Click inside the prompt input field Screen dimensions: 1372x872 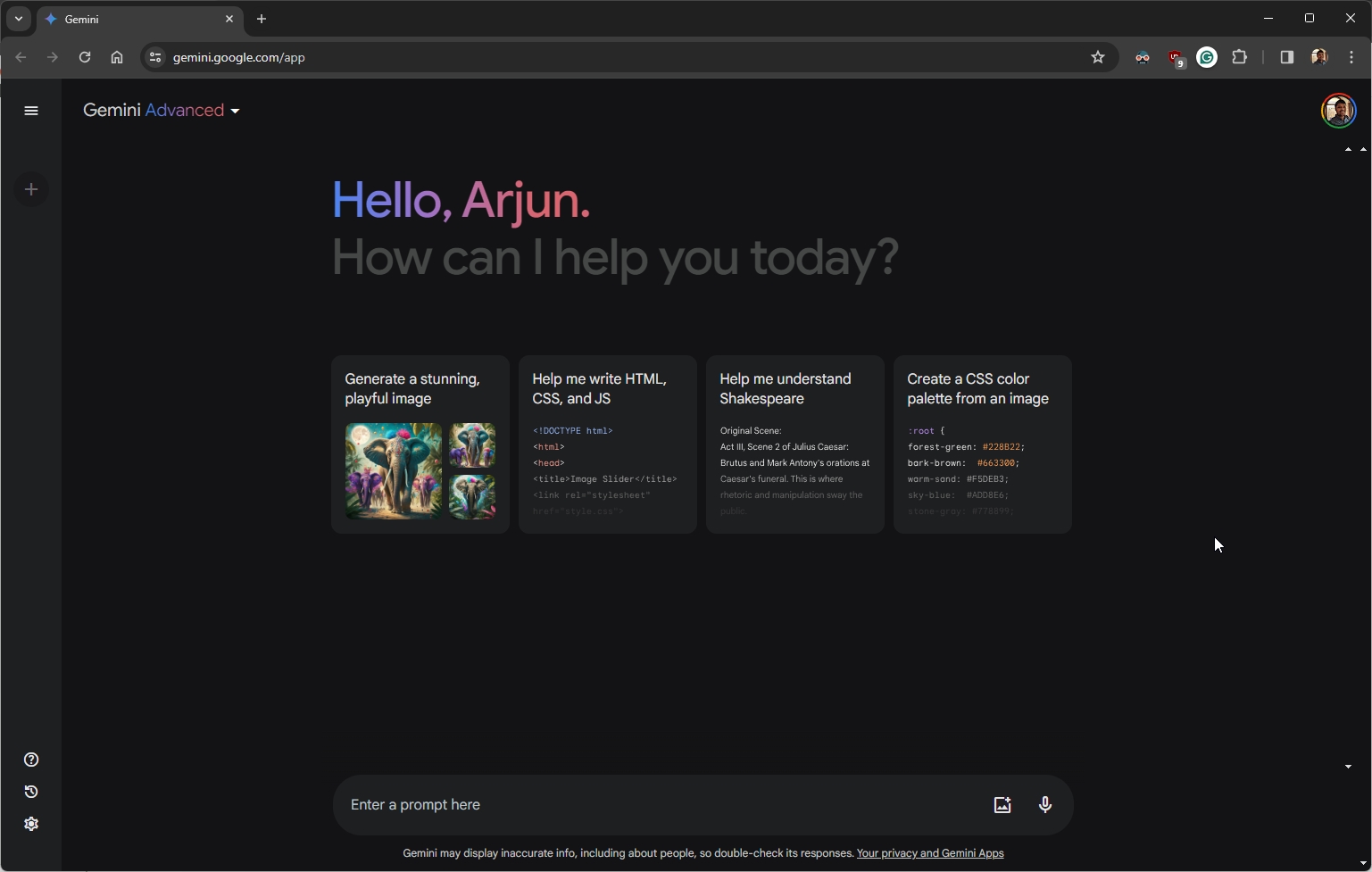tap(625, 804)
